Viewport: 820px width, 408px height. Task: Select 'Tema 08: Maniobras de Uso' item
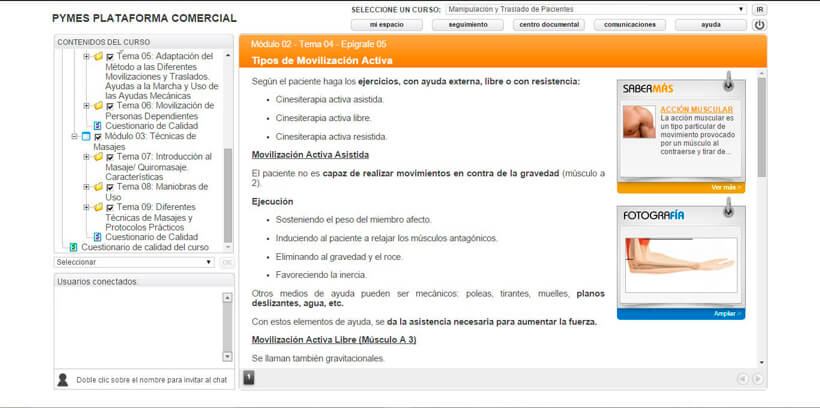pyautogui.click(x=157, y=192)
